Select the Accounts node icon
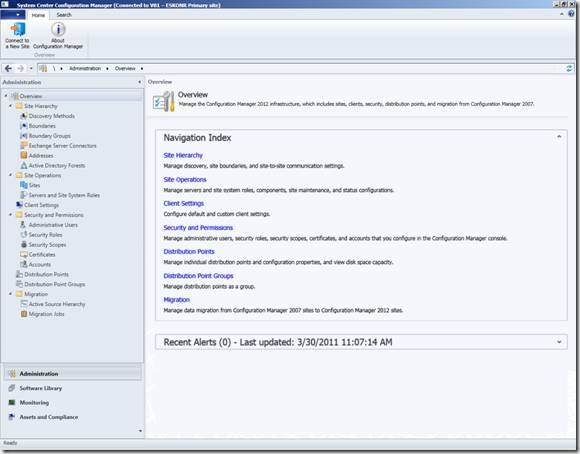The width and height of the screenshot is (580, 454). tap(24, 264)
